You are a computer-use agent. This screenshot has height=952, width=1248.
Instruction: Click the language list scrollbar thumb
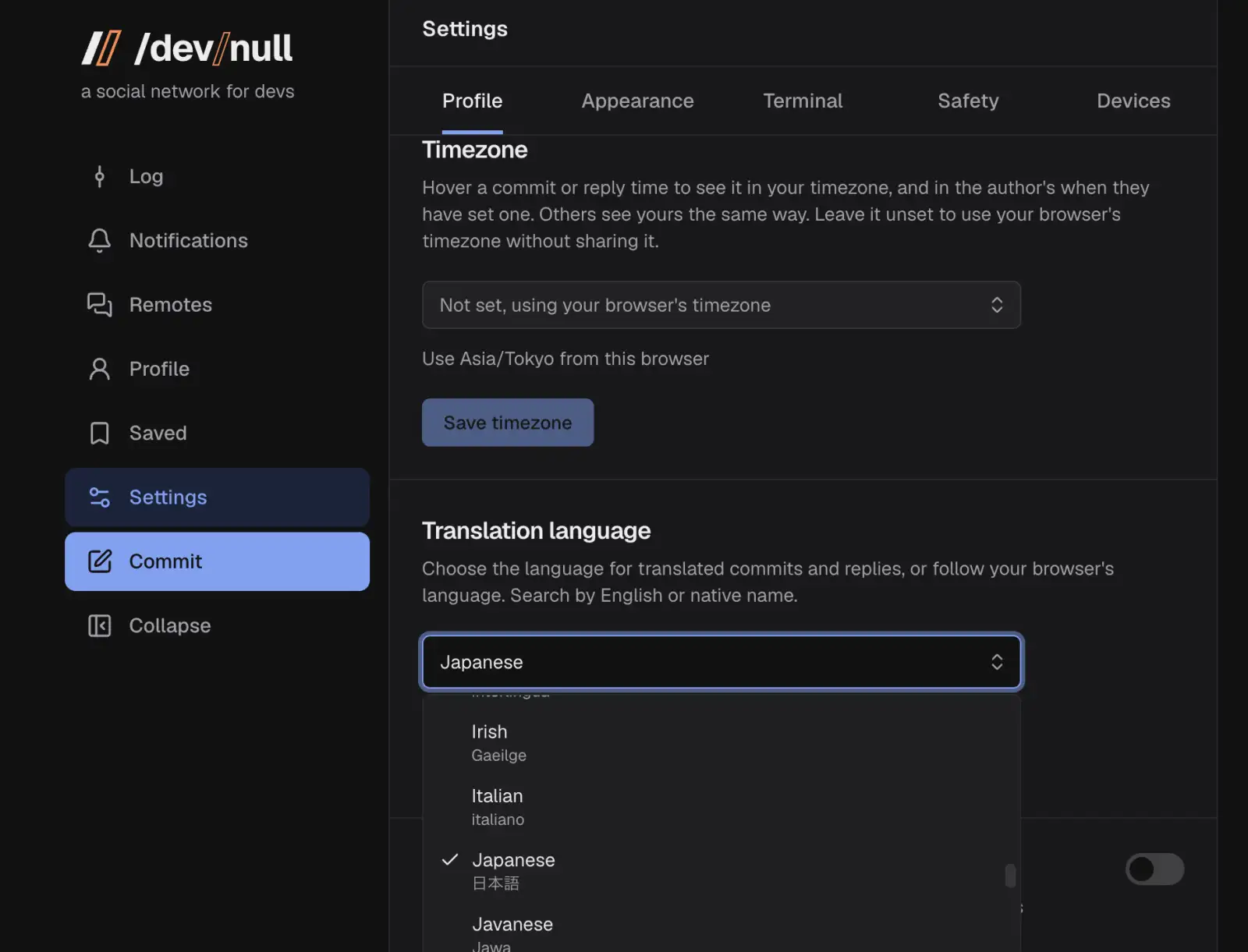[x=1010, y=876]
